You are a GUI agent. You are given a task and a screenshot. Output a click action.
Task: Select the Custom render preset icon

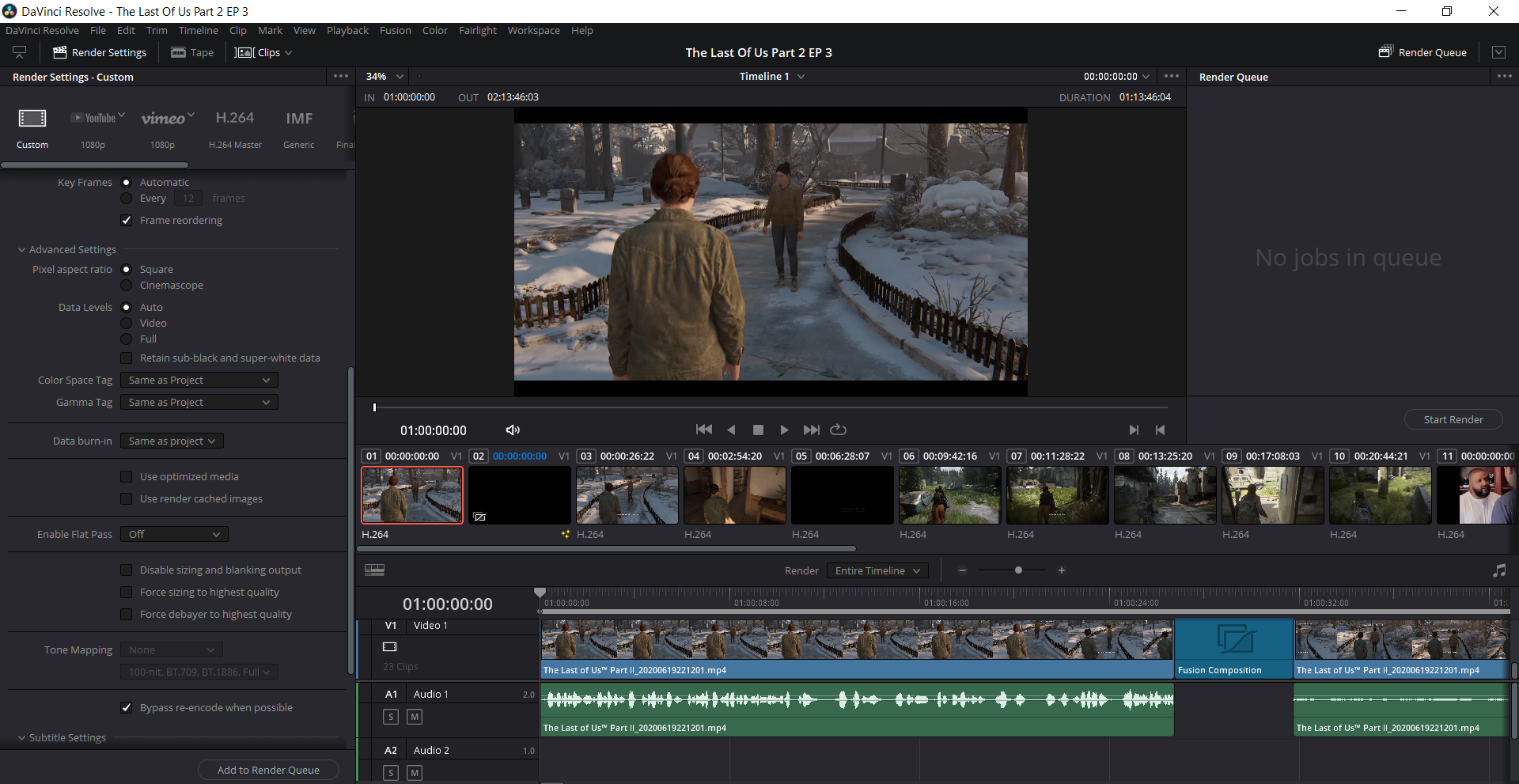32,119
